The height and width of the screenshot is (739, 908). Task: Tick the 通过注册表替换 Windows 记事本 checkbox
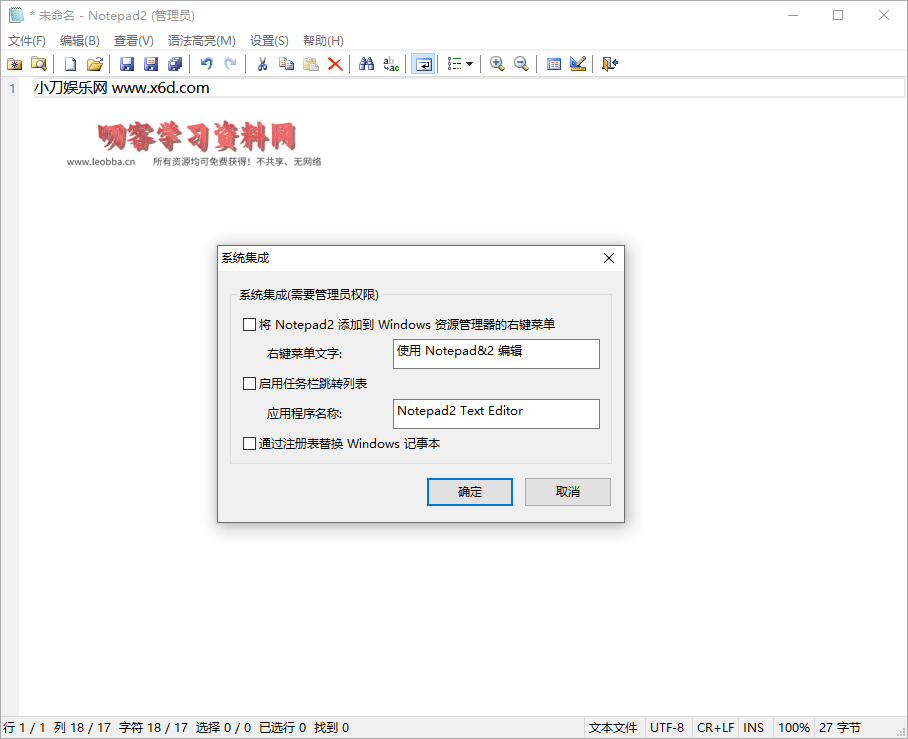(x=250, y=444)
